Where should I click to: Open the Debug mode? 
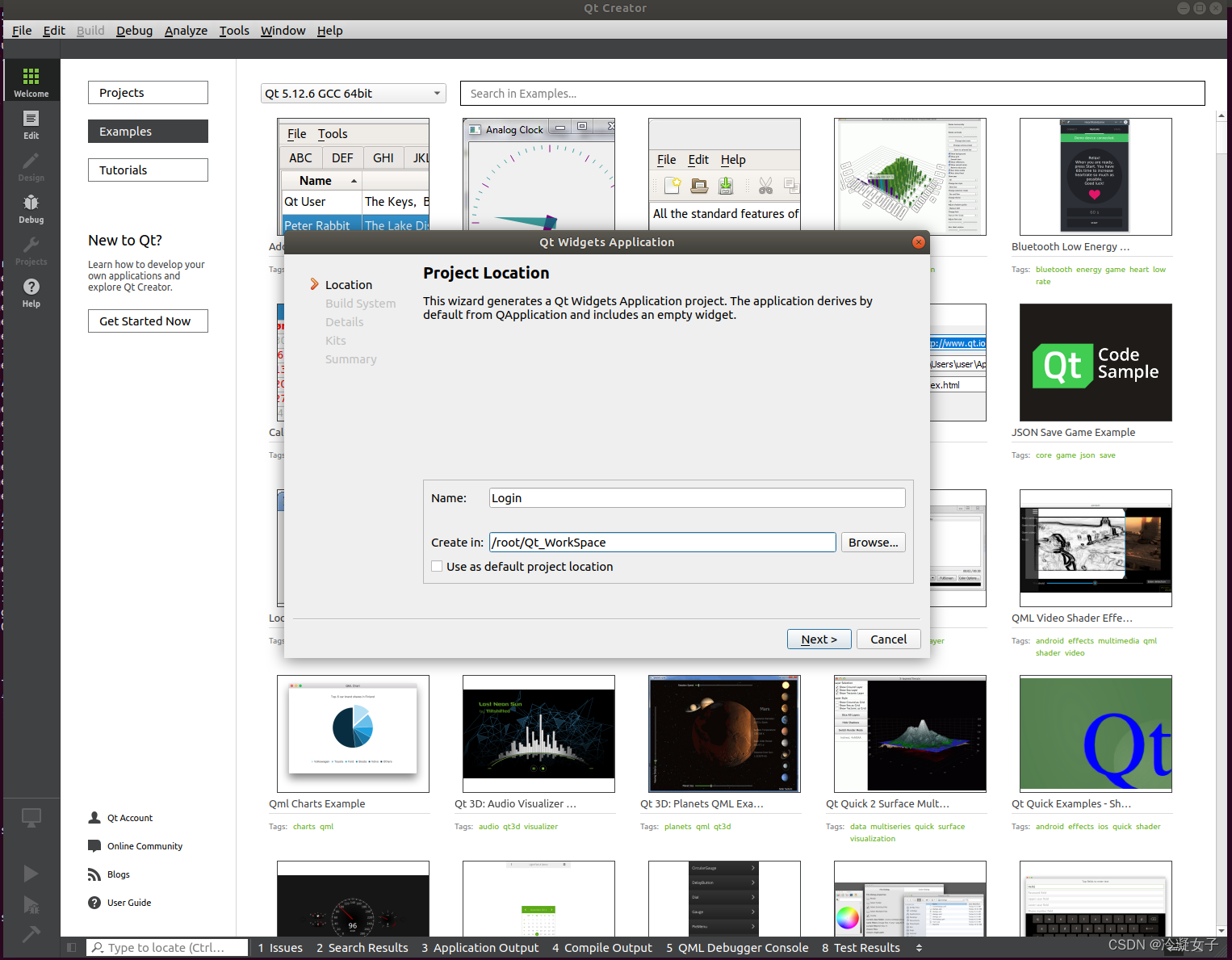pos(31,207)
